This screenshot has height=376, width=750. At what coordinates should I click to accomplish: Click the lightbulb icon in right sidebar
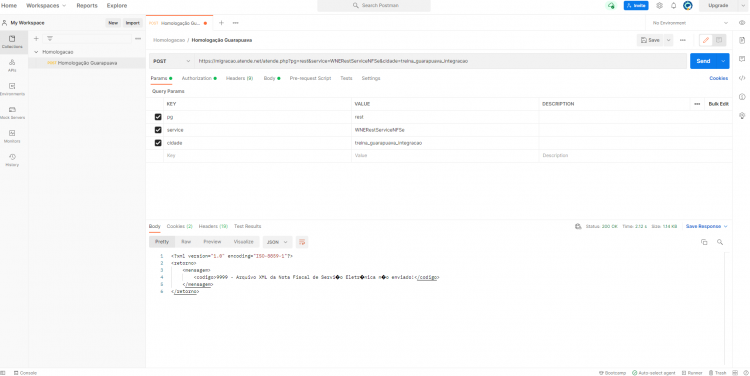pyautogui.click(x=742, y=115)
